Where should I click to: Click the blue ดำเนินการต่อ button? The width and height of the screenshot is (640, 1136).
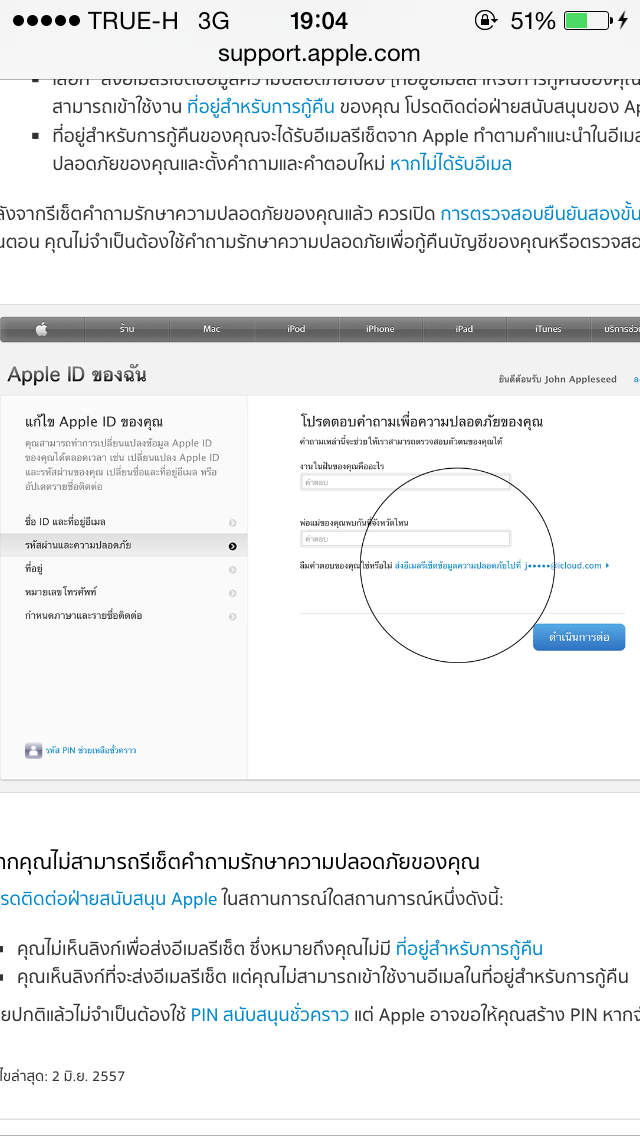point(578,638)
